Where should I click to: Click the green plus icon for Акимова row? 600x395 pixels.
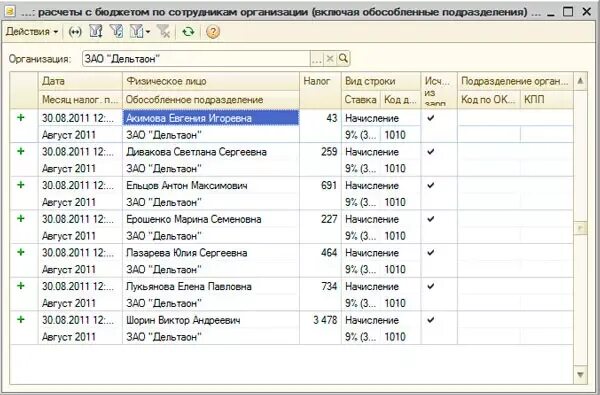[x=21, y=118]
